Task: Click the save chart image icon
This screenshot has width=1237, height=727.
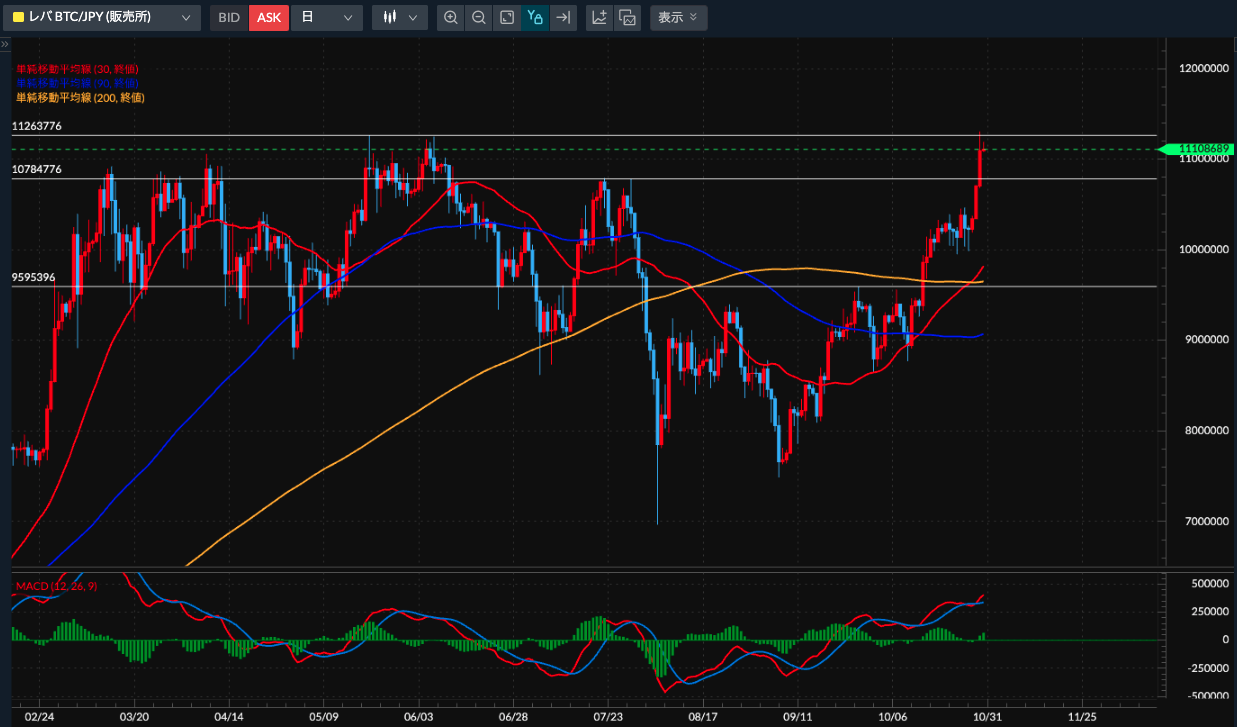Action: click(627, 17)
